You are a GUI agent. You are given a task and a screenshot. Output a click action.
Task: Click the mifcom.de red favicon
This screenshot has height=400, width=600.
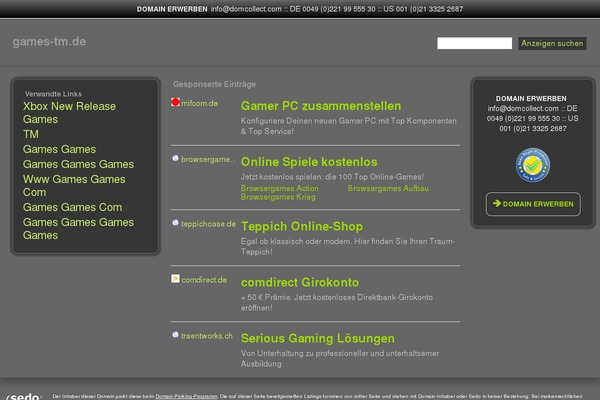point(175,102)
